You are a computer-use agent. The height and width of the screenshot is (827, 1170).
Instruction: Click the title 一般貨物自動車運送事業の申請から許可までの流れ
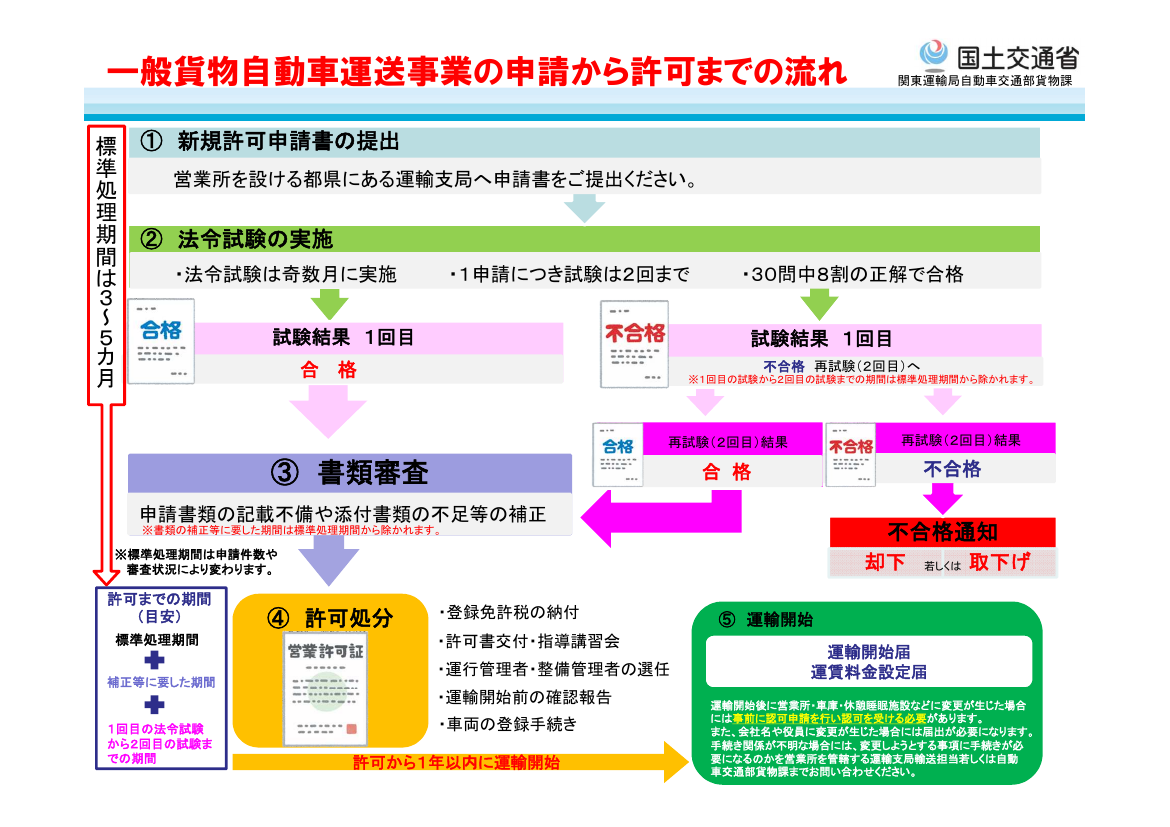477,72
